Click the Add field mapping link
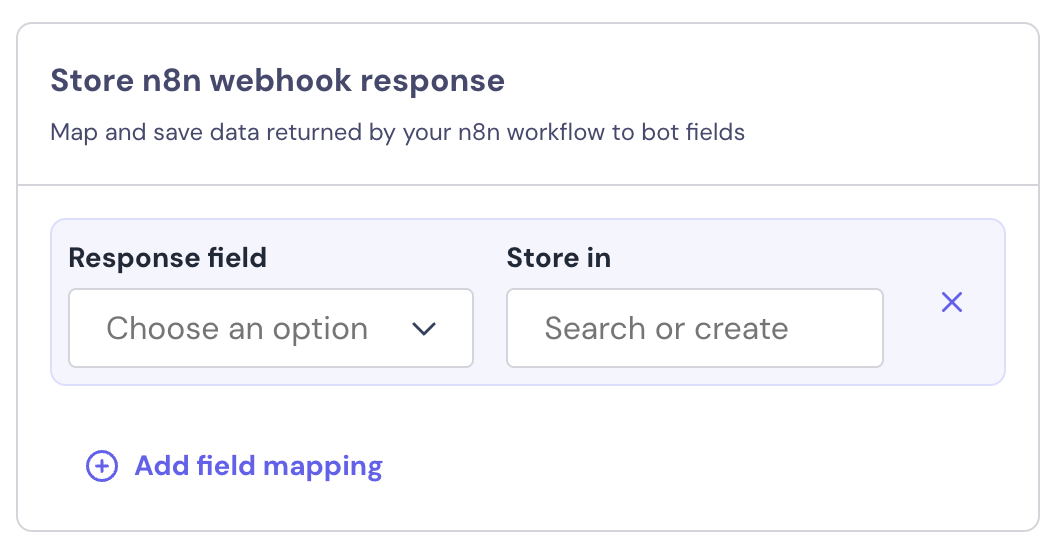The image size is (1062, 550). (258, 466)
